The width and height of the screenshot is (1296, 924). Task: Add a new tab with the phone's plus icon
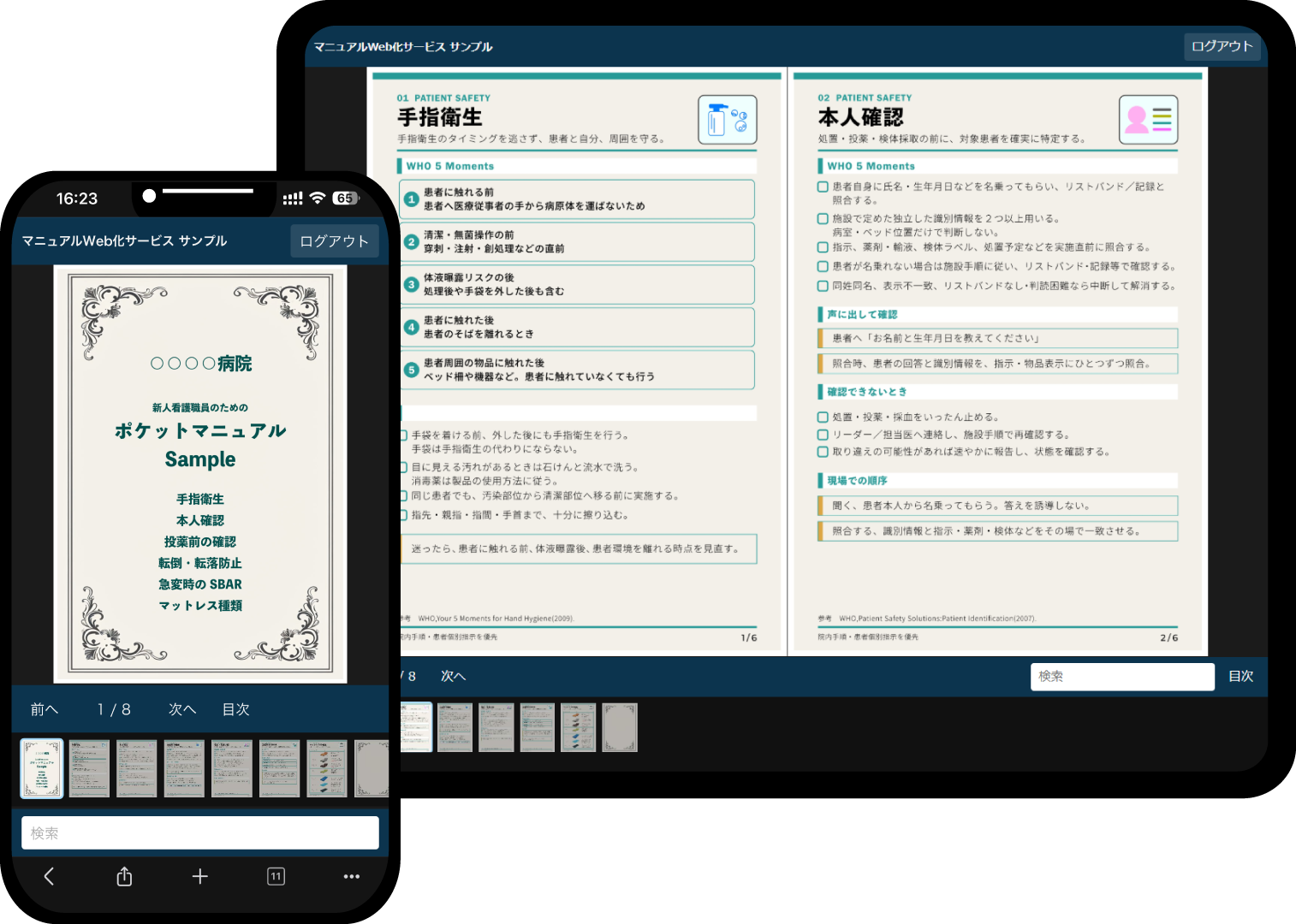199,876
